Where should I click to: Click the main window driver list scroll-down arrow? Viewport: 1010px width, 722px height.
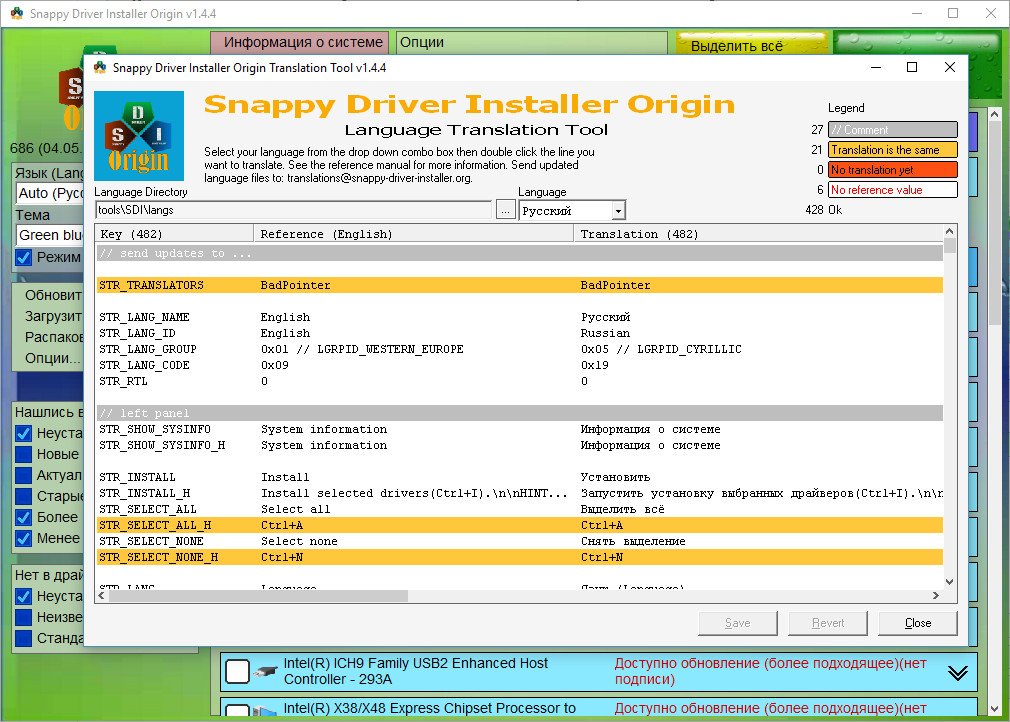[x=995, y=708]
